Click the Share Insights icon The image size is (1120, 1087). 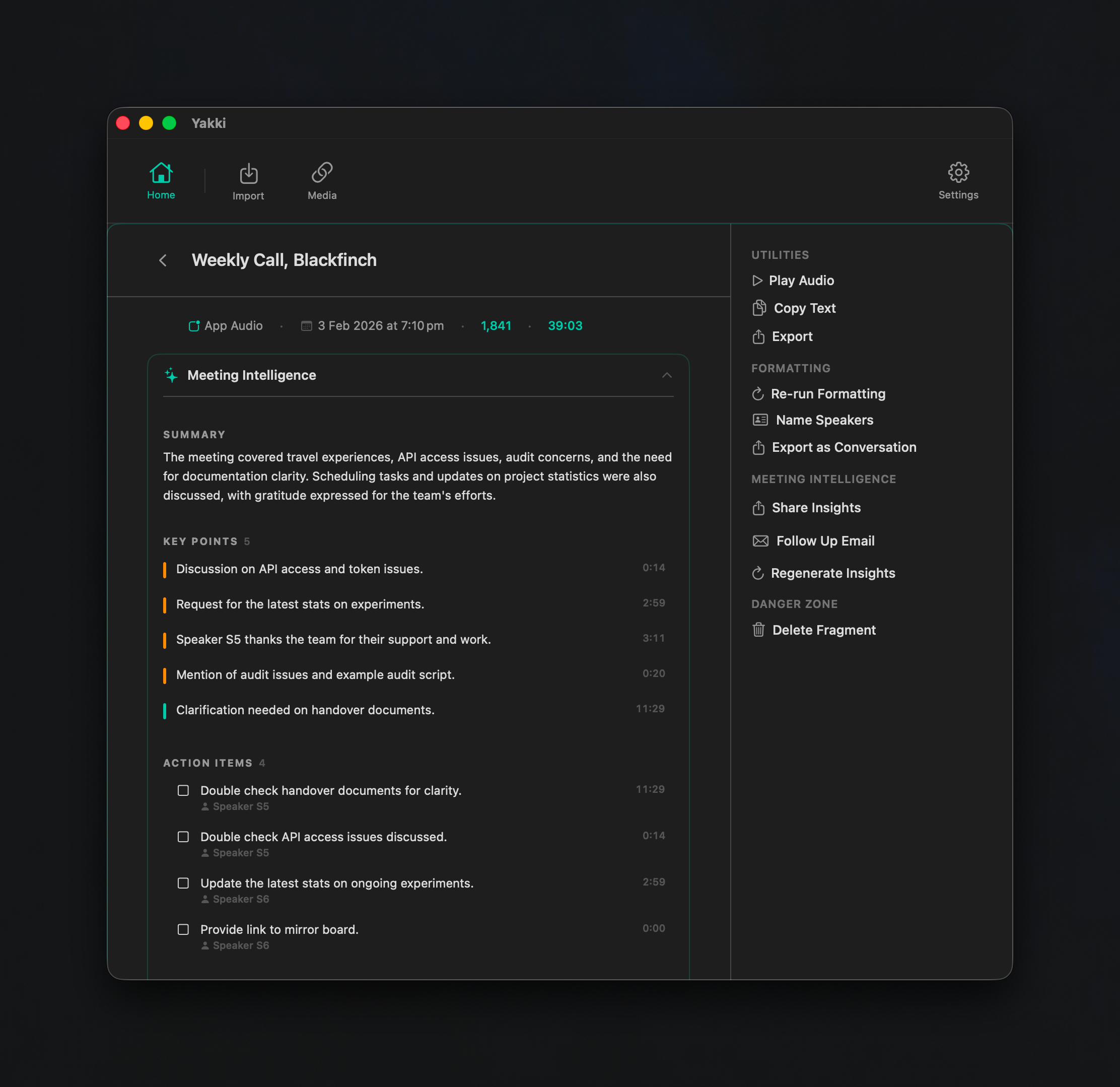[x=759, y=508]
